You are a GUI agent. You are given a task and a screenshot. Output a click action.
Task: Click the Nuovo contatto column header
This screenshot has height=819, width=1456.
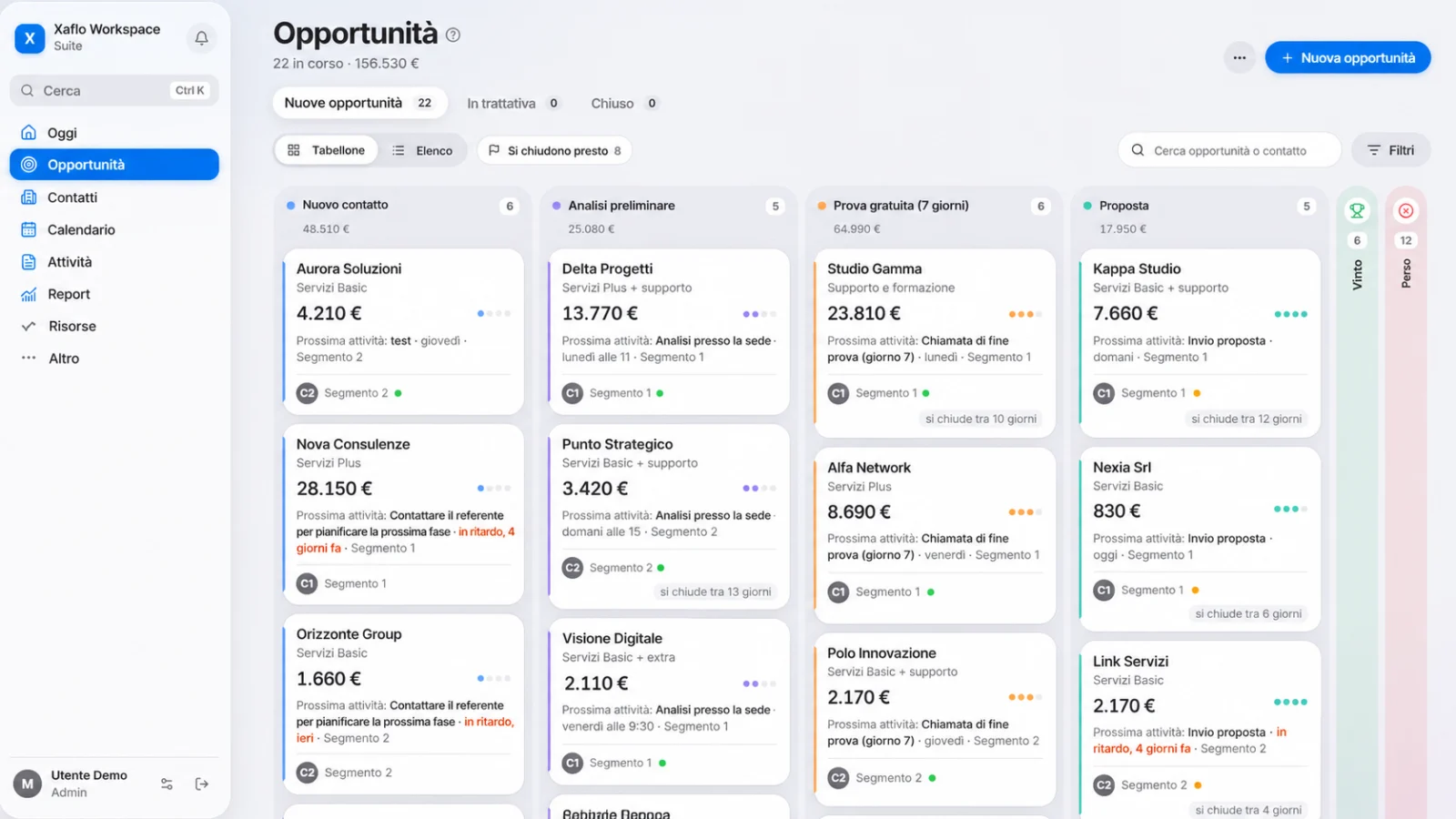[403, 217]
